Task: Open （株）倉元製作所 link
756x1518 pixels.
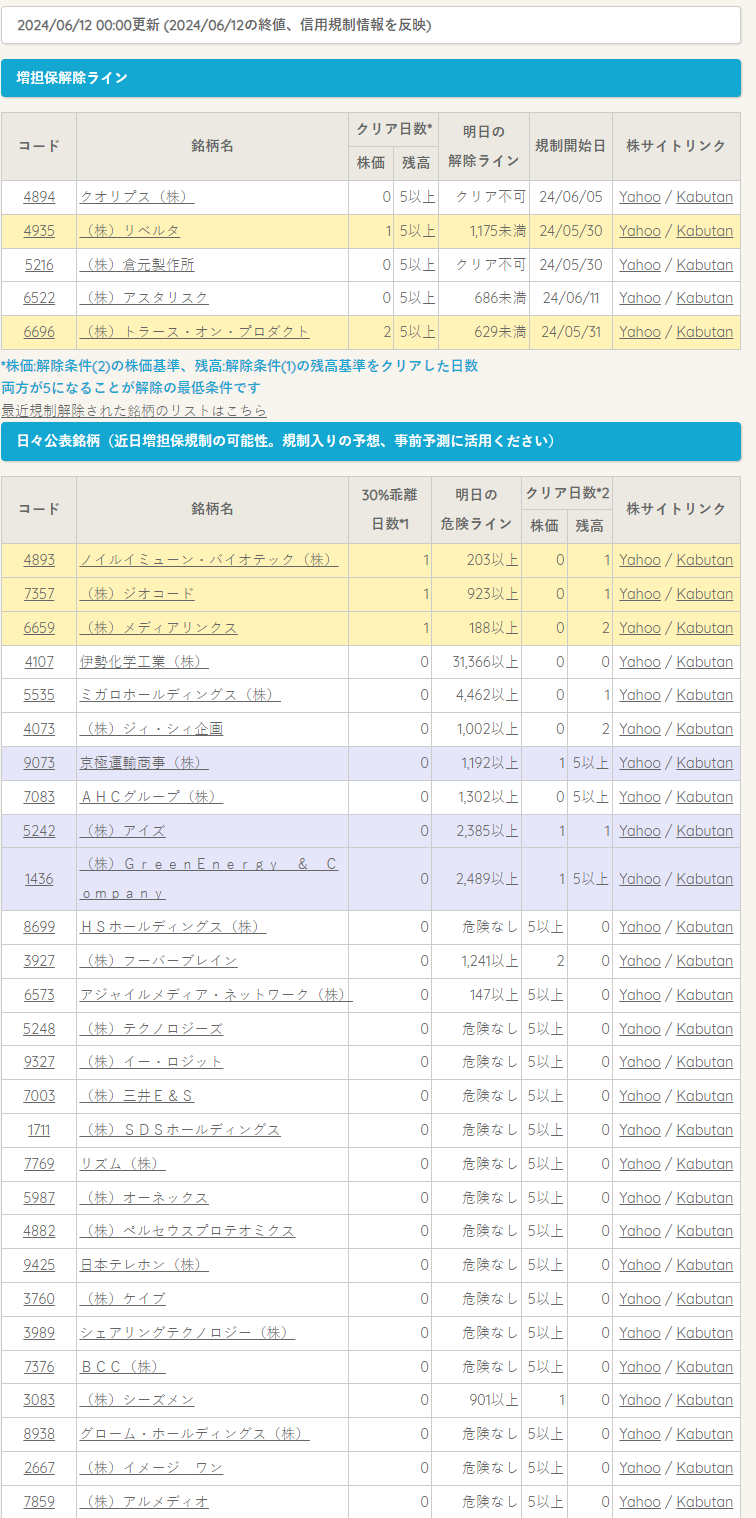Action: coord(137,265)
